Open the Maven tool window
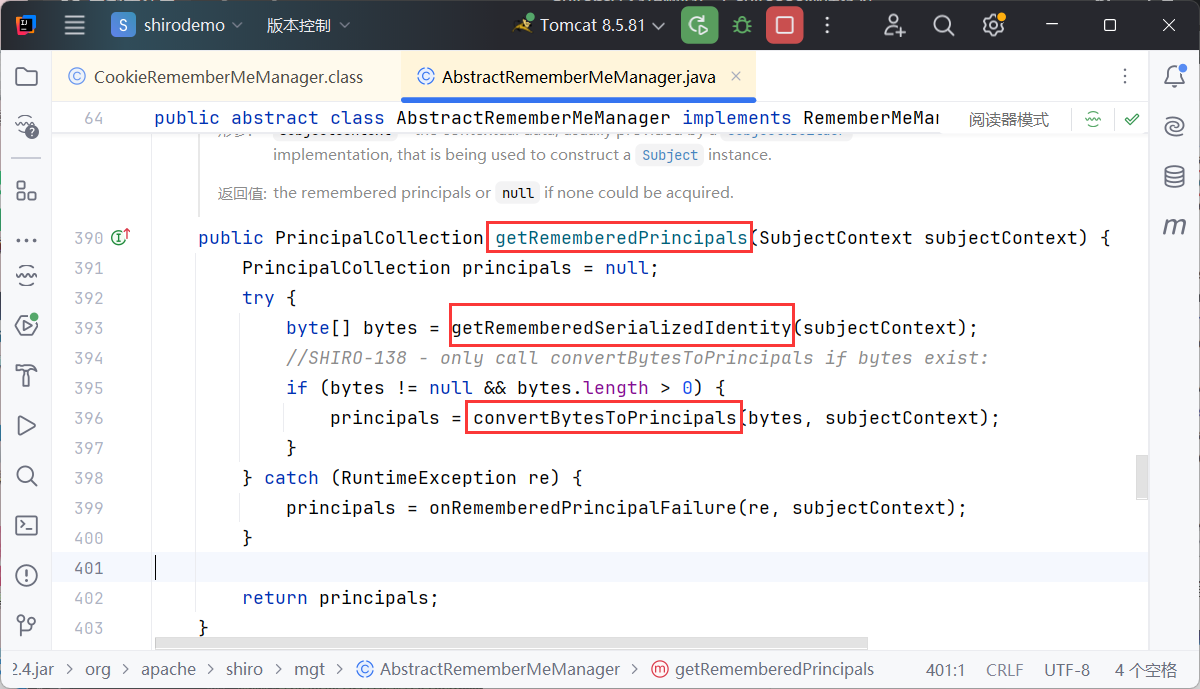 (1174, 227)
